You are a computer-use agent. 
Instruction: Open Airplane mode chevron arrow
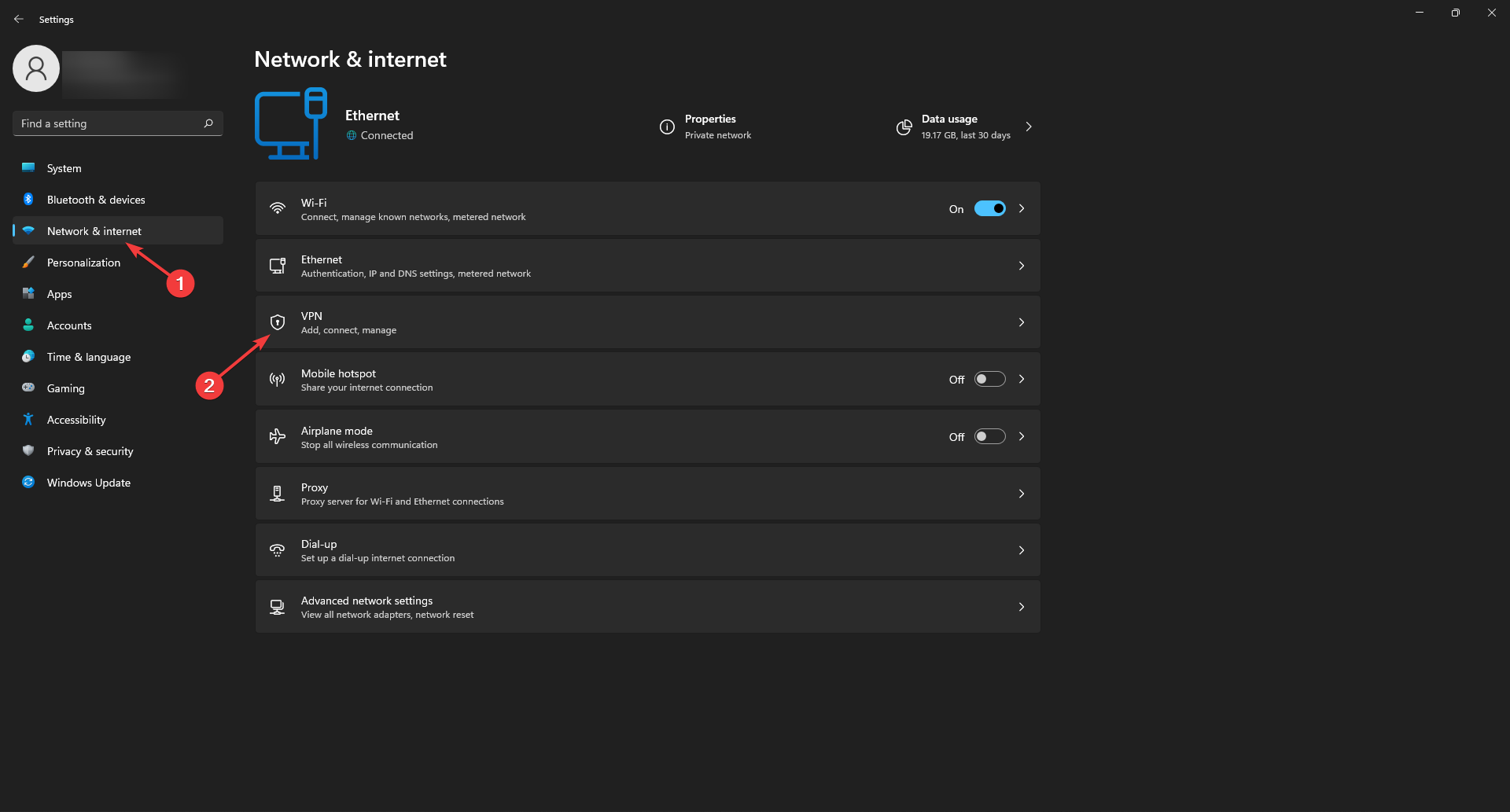point(1022,436)
